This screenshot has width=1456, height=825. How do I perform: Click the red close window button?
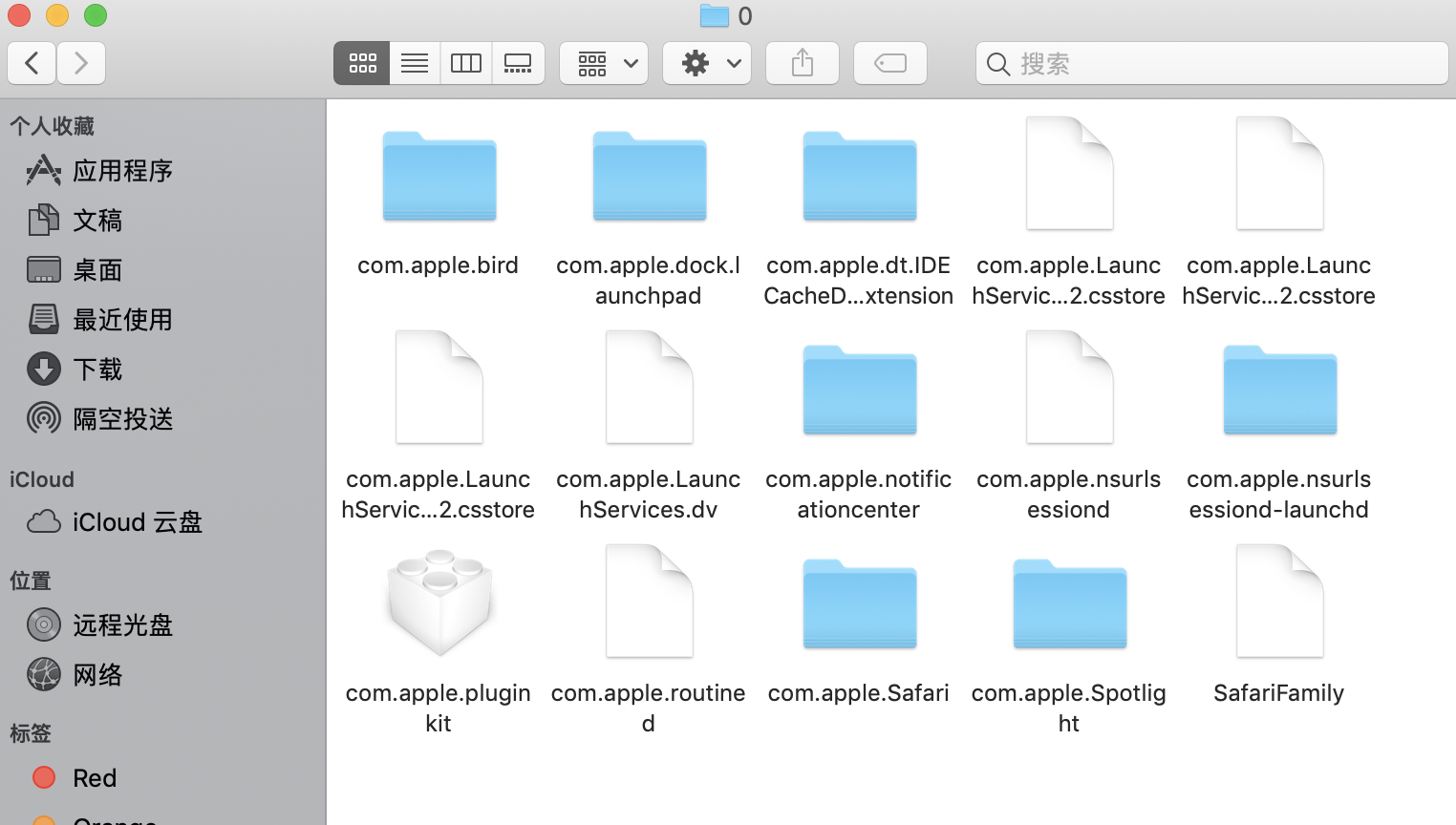[x=18, y=15]
